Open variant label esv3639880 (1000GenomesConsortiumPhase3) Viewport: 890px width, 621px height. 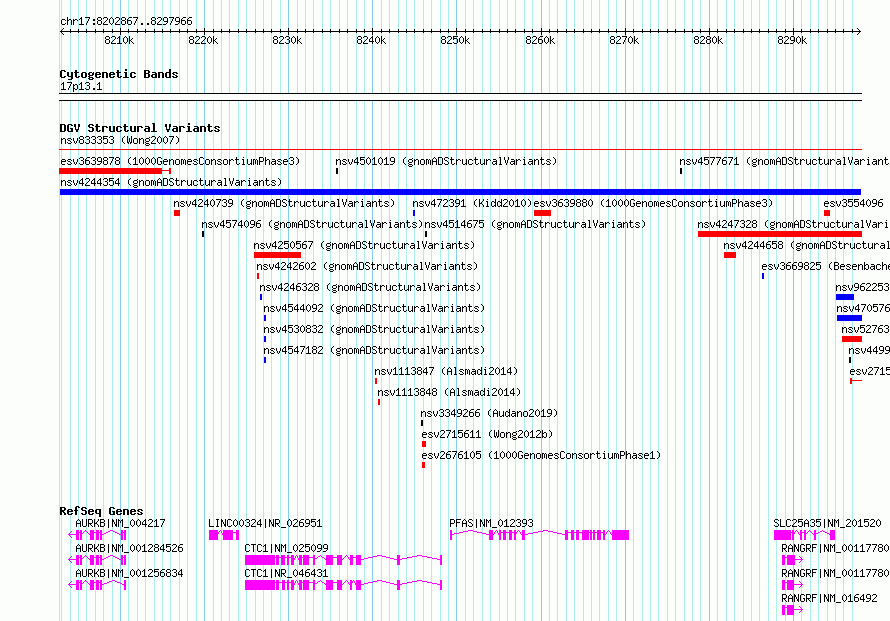(x=653, y=203)
